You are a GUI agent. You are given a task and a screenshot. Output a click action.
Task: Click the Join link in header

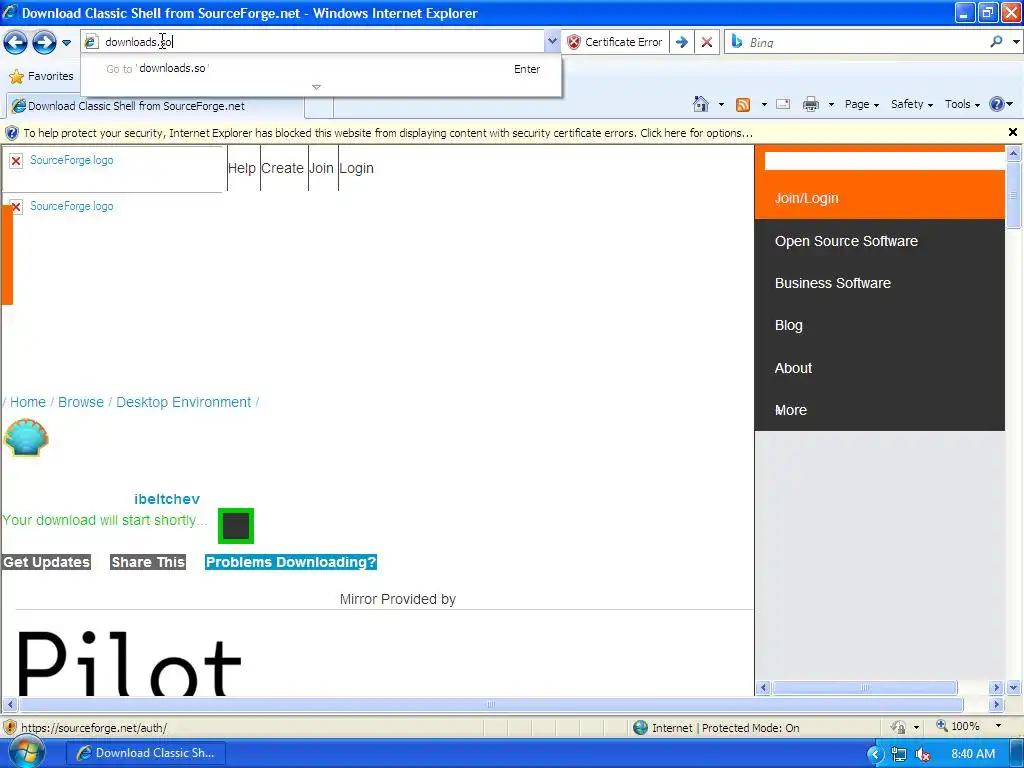coord(321,168)
